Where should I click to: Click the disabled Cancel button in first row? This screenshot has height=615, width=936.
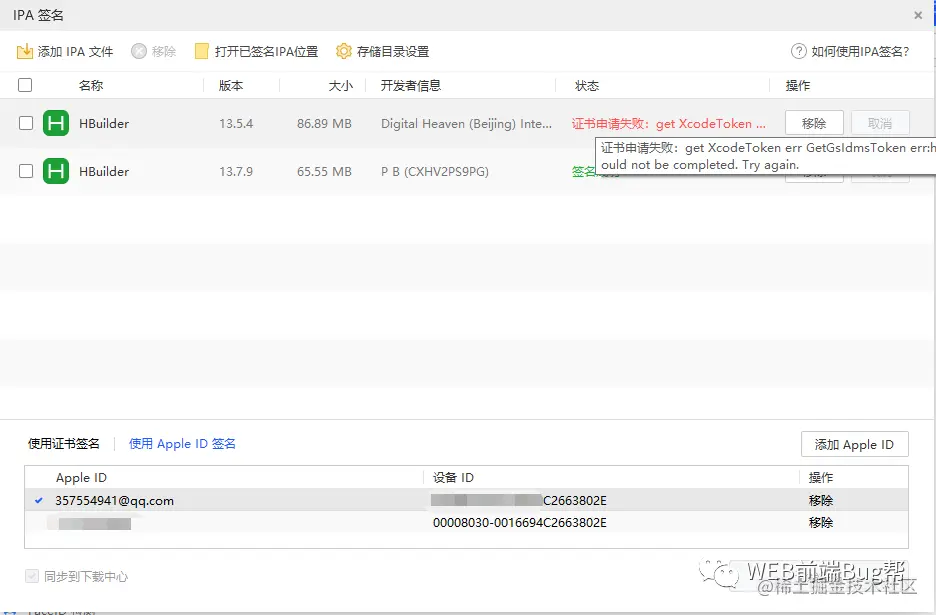point(880,124)
